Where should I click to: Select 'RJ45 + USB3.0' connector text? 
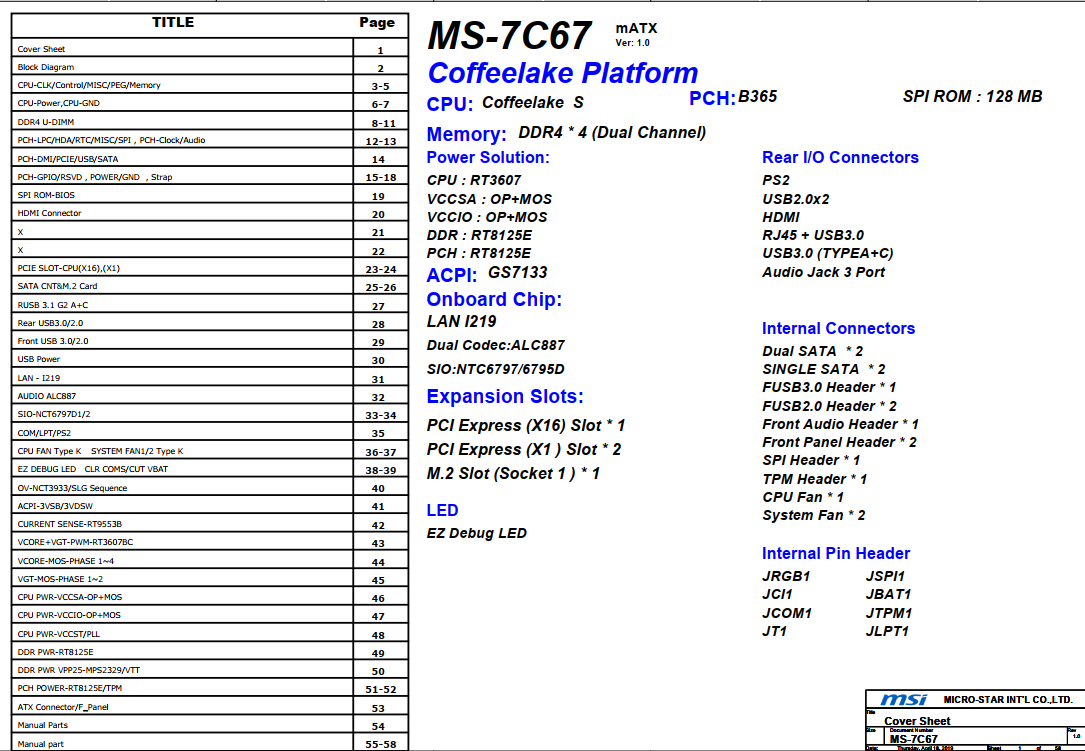point(813,235)
